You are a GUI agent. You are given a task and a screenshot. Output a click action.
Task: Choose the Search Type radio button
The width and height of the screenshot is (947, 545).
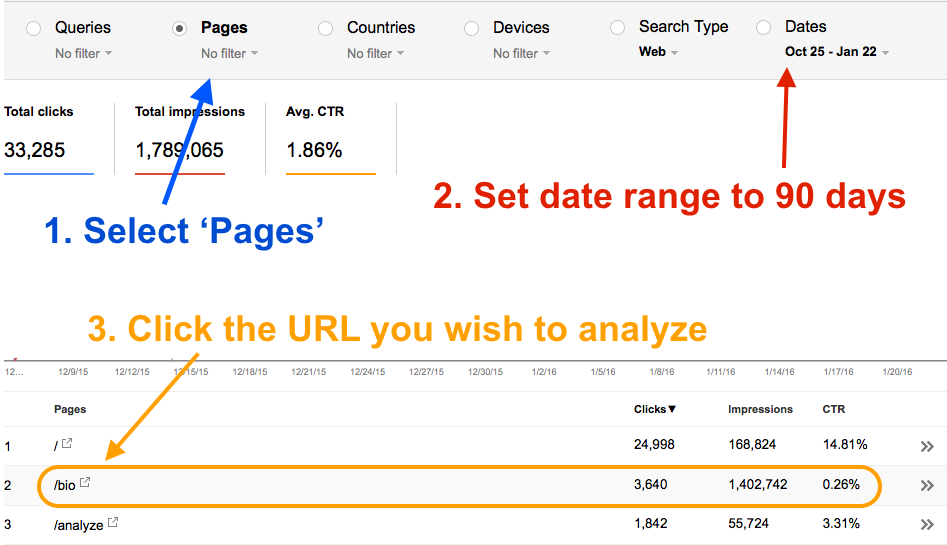click(618, 28)
